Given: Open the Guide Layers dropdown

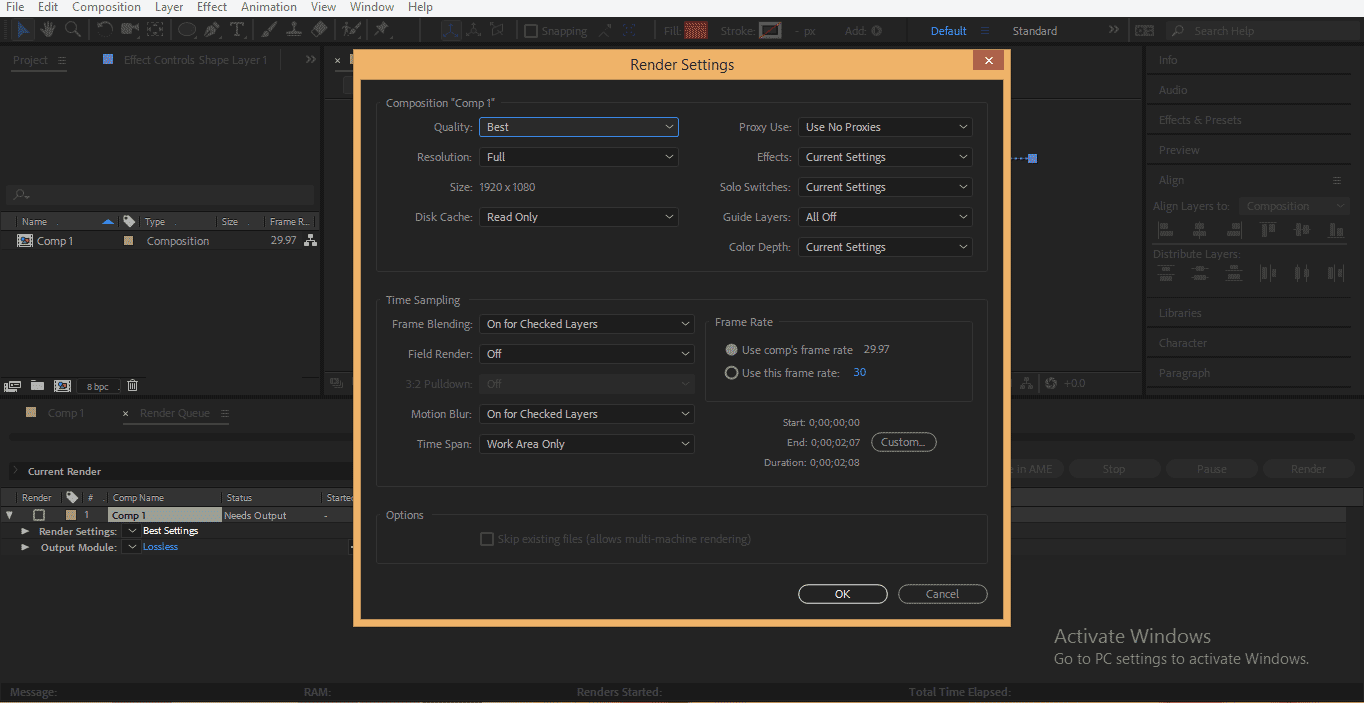Looking at the screenshot, I should click(x=885, y=217).
